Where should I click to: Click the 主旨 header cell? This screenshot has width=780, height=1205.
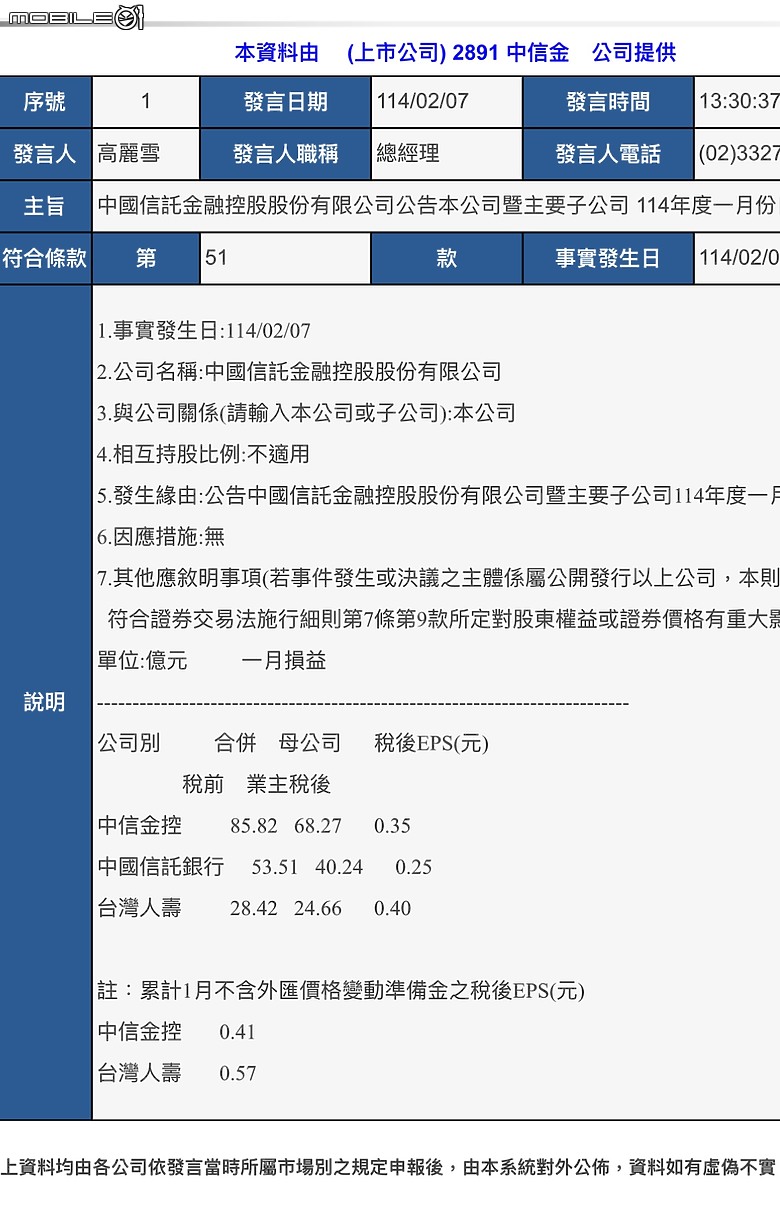pyautogui.click(x=45, y=206)
